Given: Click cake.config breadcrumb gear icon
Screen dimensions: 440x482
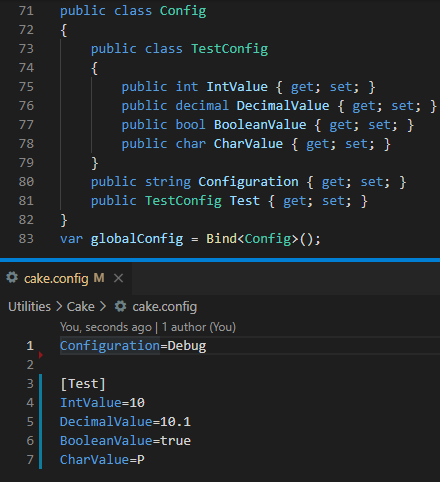Looking at the screenshot, I should tap(121, 306).
